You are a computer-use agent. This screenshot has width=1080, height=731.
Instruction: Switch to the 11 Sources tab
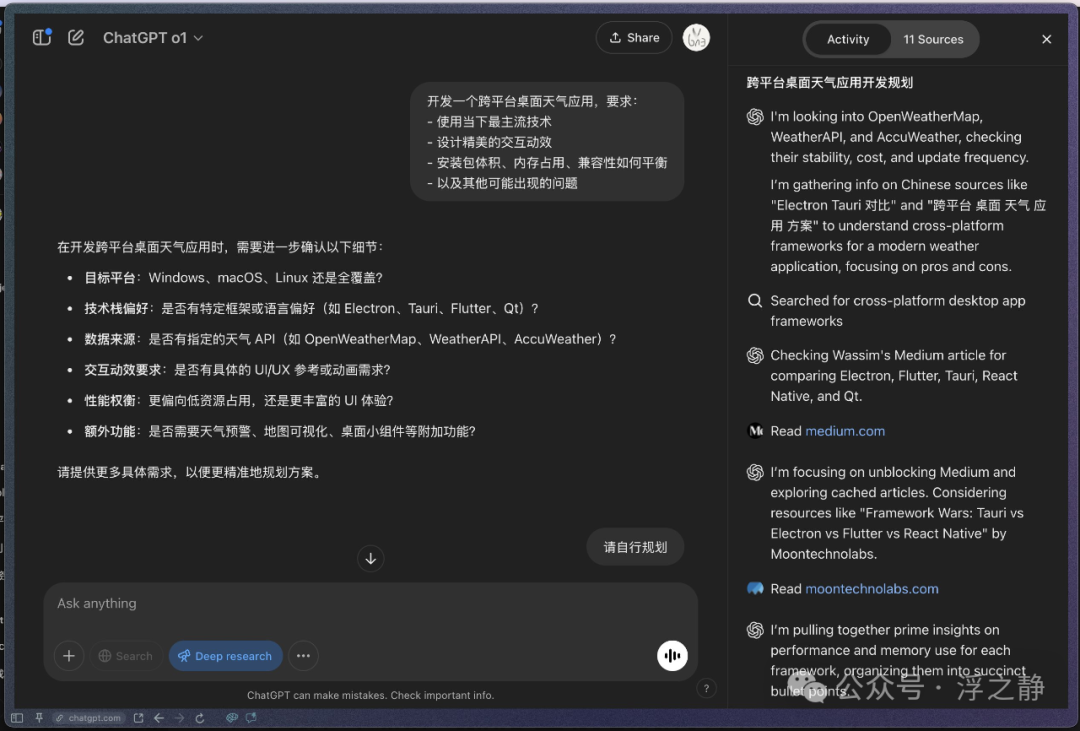point(933,39)
